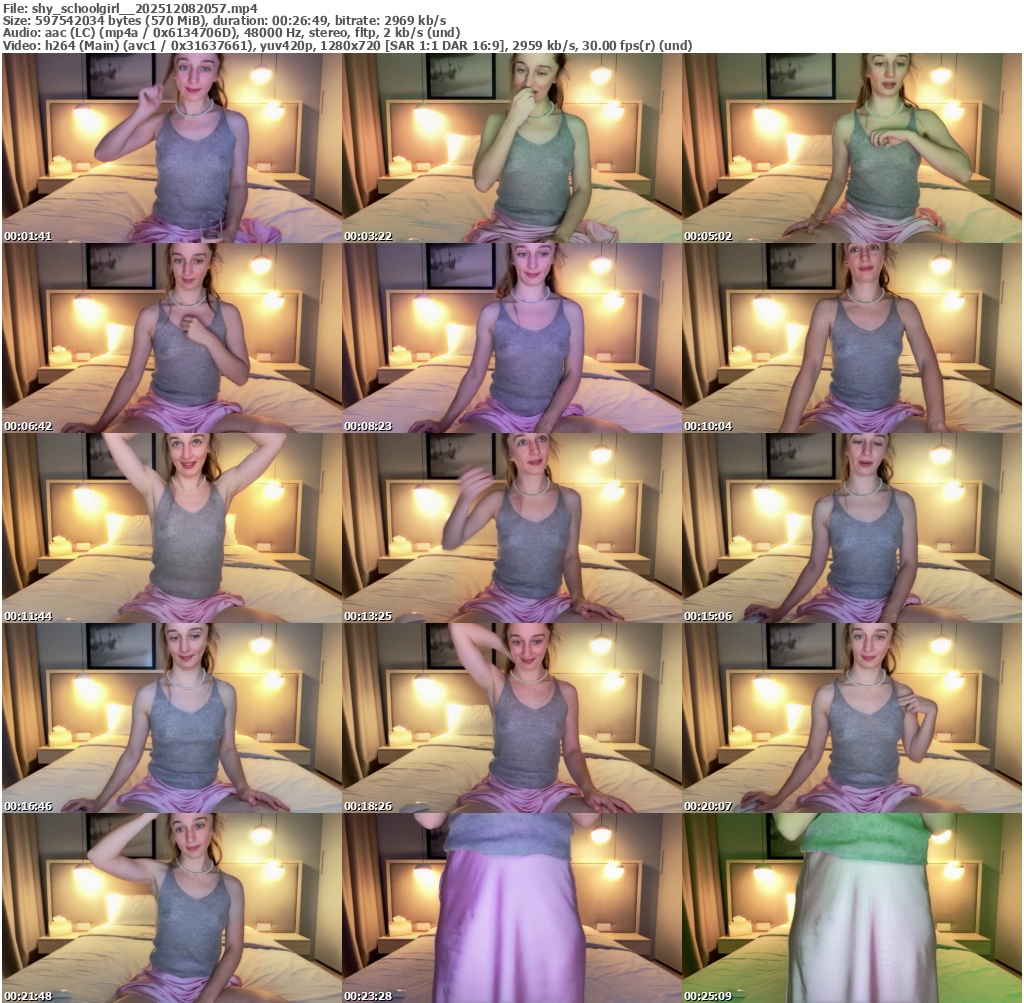Select the frame marked 00:13:25
This screenshot has width=1024, height=1003.
tap(512, 528)
